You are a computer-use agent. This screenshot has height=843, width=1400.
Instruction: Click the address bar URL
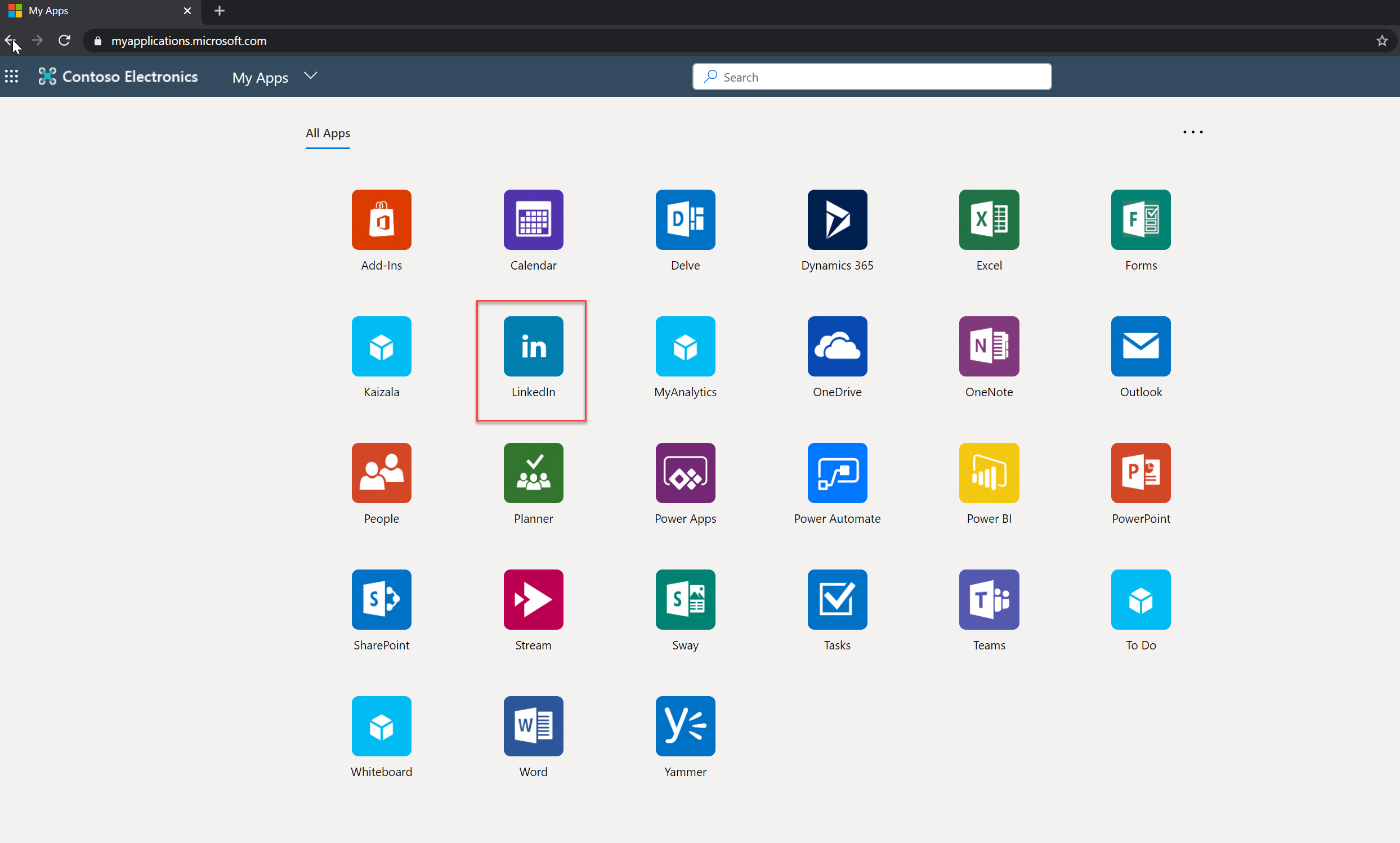(x=189, y=41)
